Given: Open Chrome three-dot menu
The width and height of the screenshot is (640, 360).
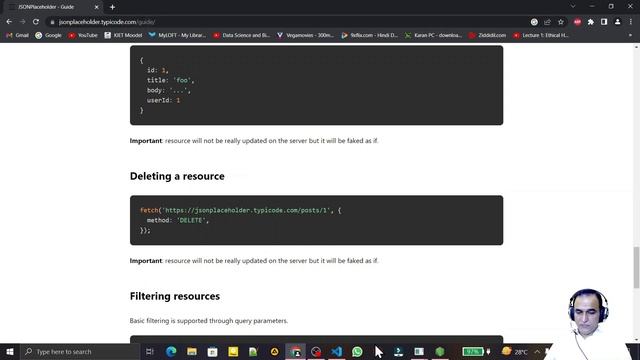Looking at the screenshot, I should point(631,22).
